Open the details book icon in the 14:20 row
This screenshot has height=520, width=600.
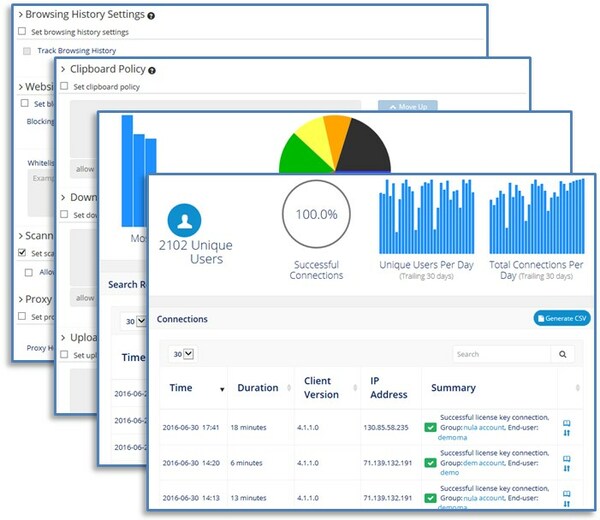[568, 458]
